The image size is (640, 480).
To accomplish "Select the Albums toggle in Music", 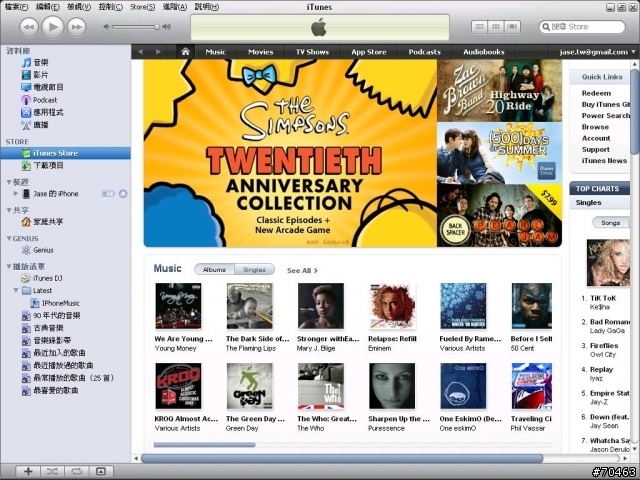I will [x=214, y=269].
